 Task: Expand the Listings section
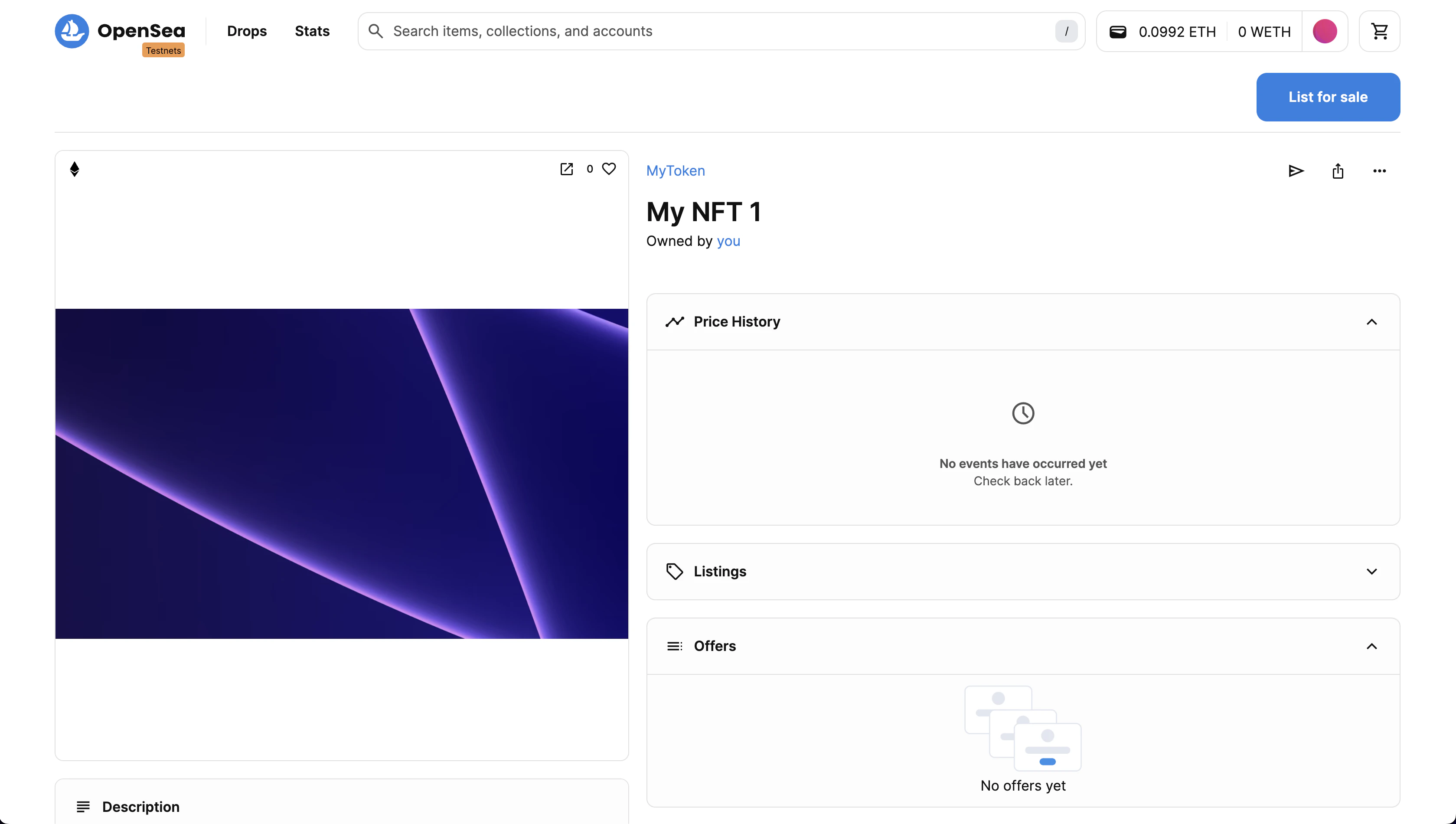click(x=1372, y=571)
